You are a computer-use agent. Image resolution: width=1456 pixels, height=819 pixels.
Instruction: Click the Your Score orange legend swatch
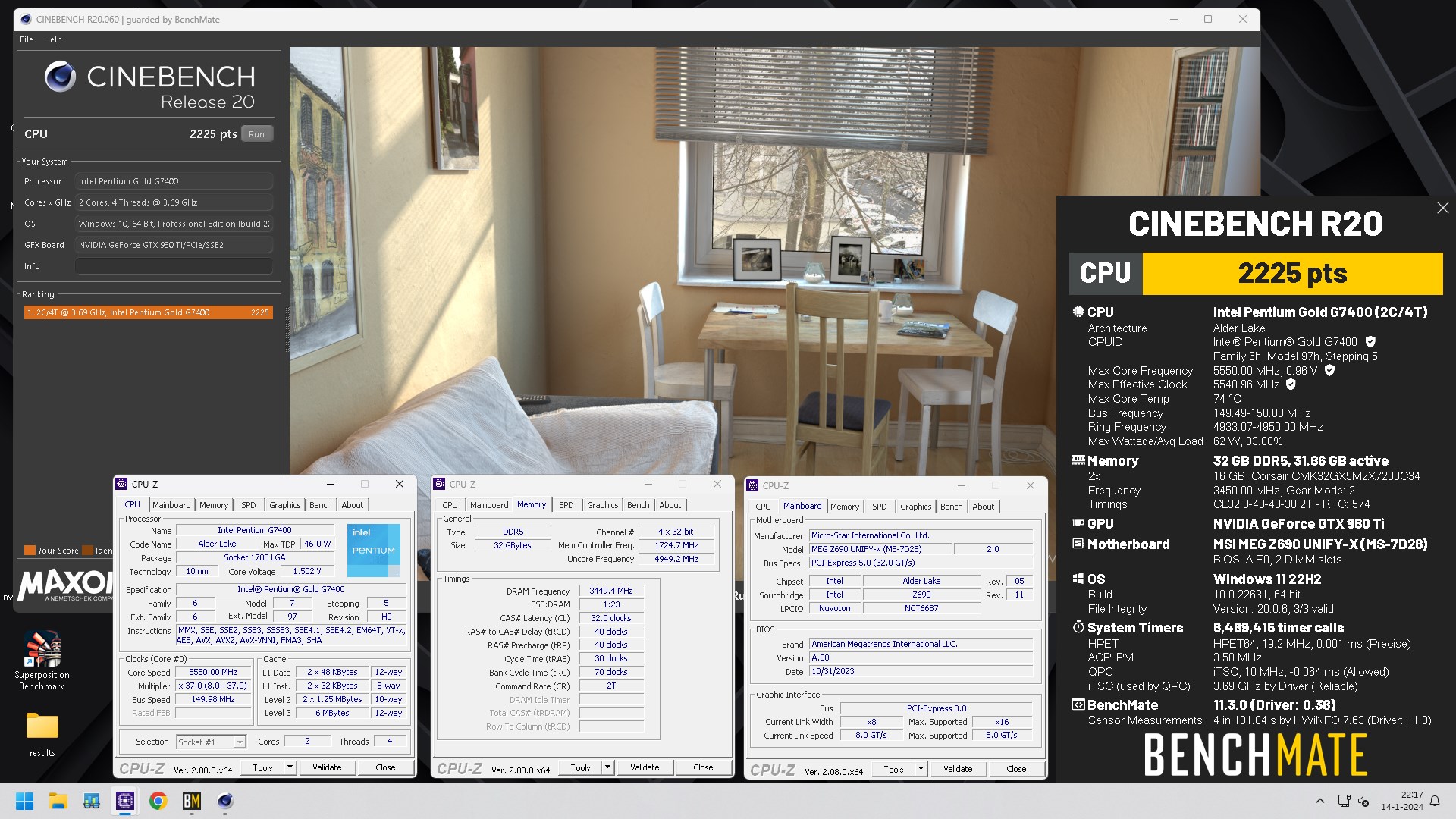[30, 551]
